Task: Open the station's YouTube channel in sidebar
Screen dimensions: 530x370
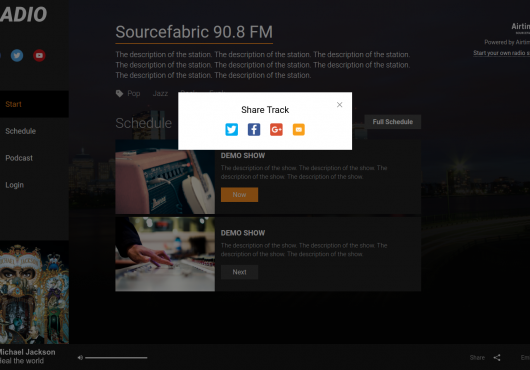Action: click(39, 55)
